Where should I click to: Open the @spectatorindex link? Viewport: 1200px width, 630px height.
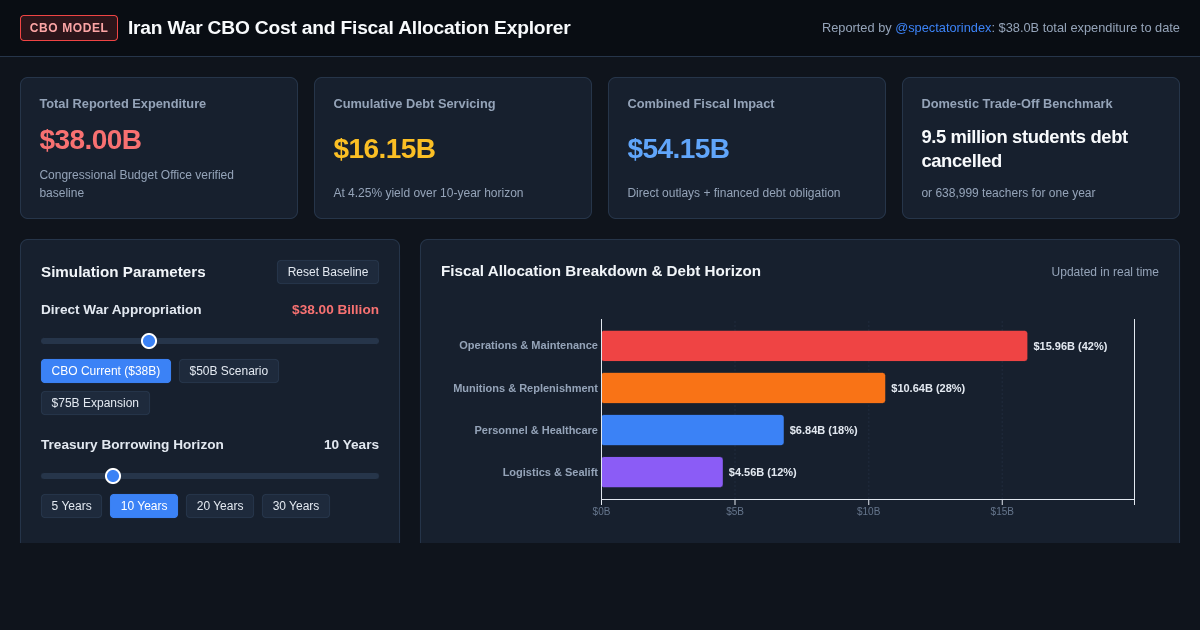point(943,28)
